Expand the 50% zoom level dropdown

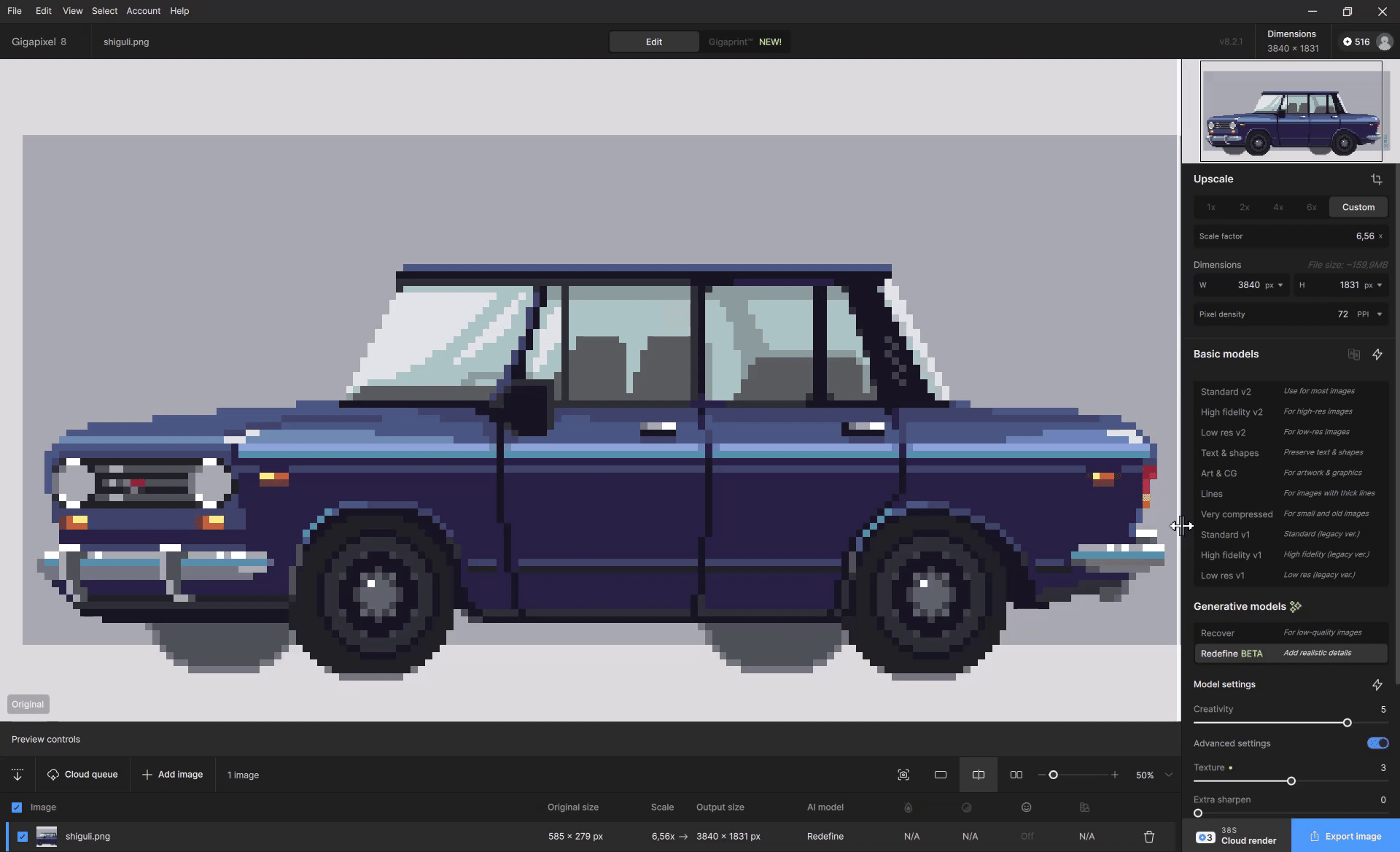click(1169, 775)
